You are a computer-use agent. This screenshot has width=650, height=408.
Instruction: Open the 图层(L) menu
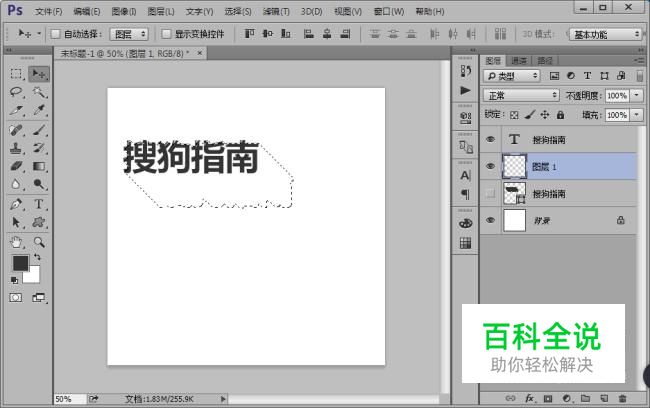(161, 11)
